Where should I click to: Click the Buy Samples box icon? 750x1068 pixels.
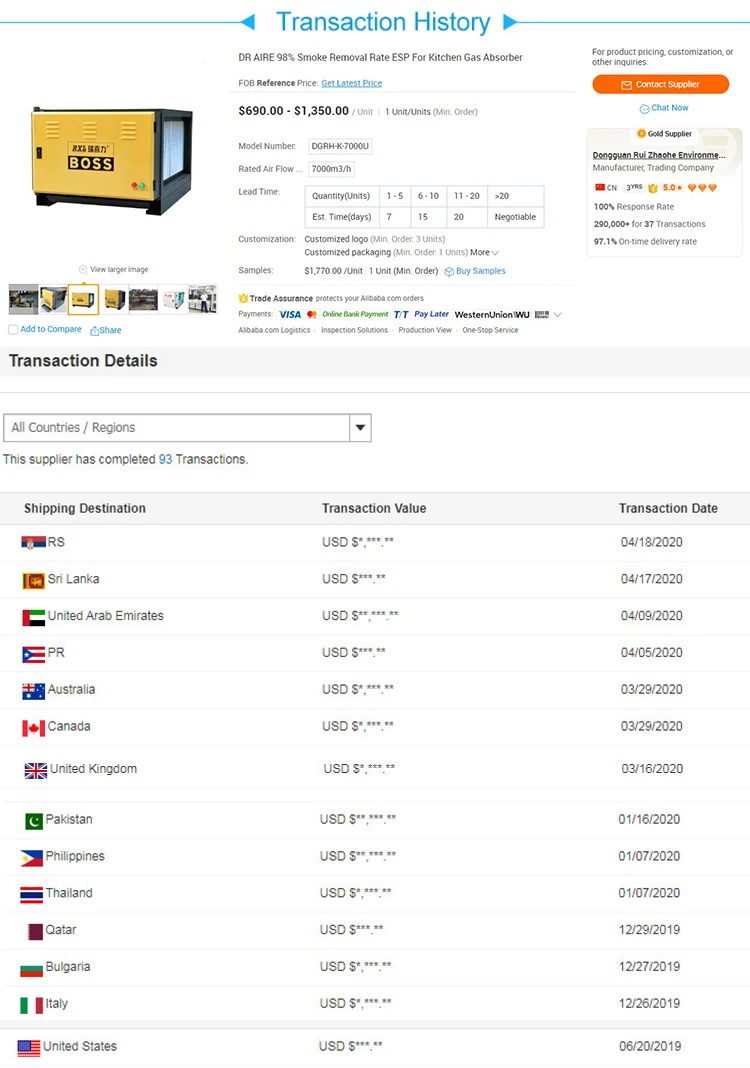click(449, 271)
